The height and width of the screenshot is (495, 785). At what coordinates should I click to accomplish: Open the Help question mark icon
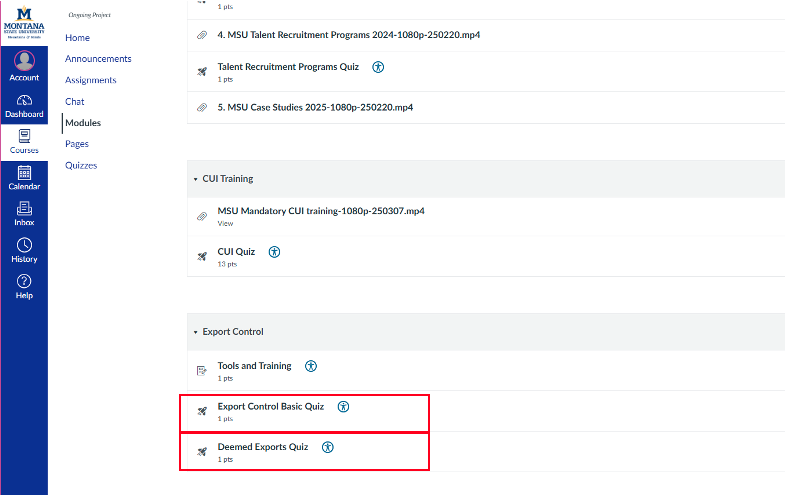(x=24, y=281)
